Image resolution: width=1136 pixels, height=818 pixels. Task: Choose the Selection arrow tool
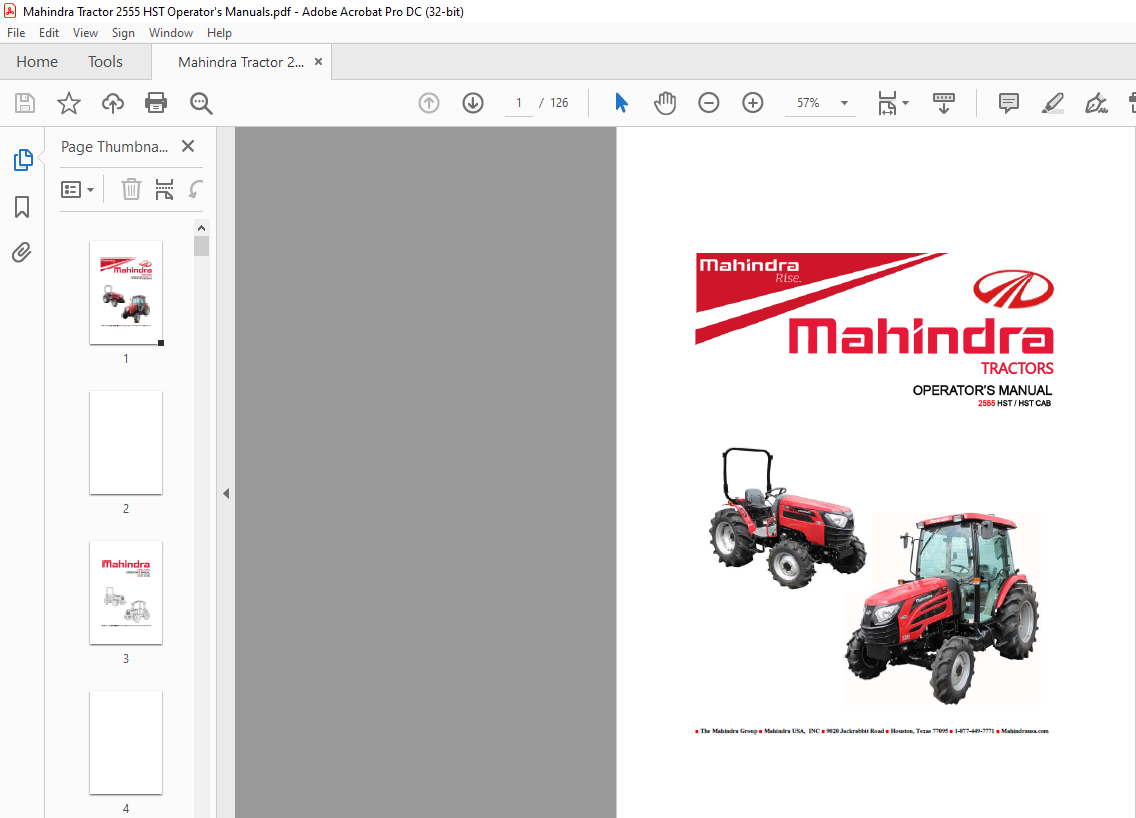point(621,103)
